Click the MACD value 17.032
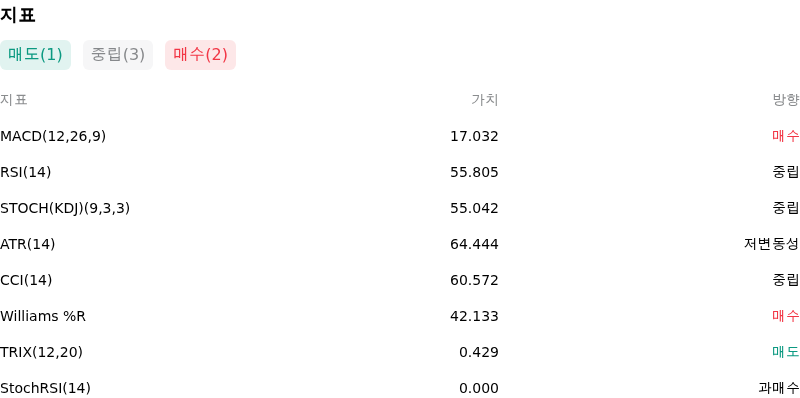The width and height of the screenshot is (800, 398). pos(474,136)
